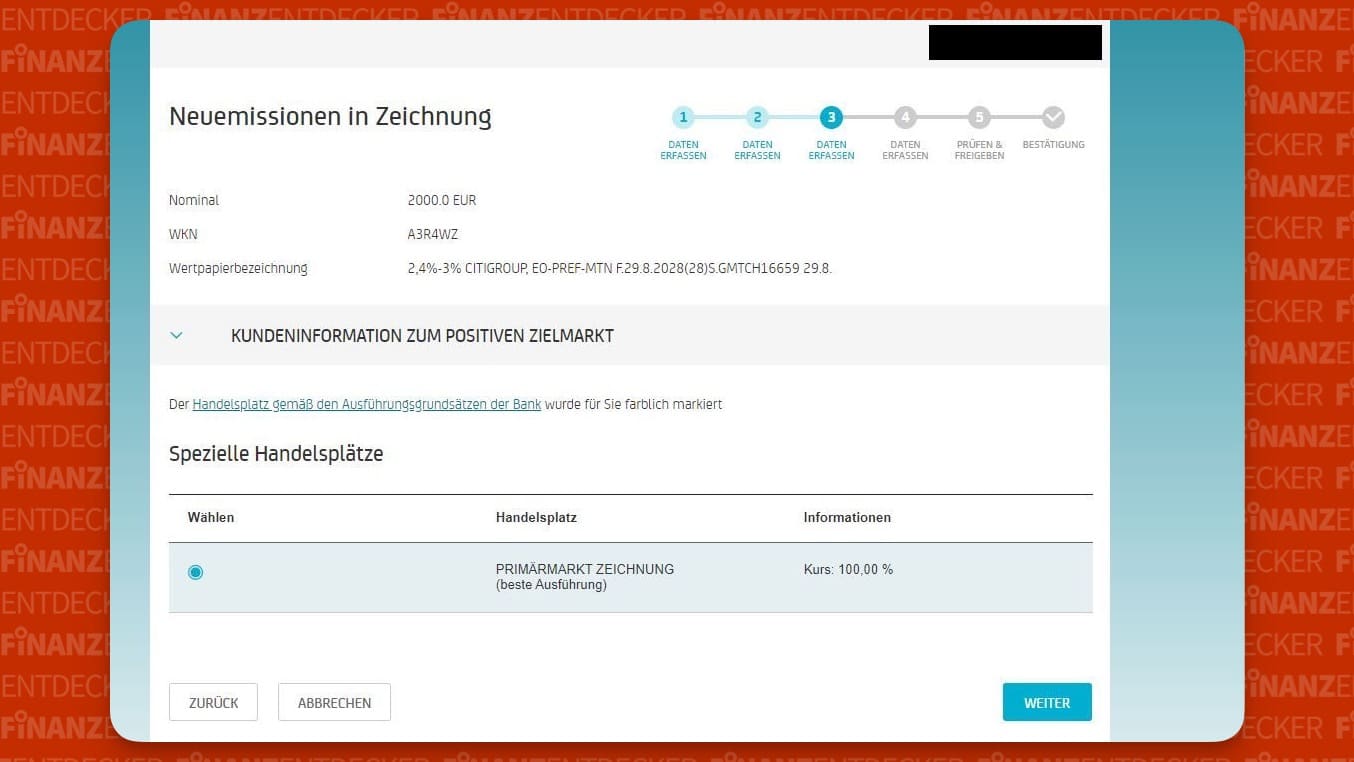Click the Weiter button

click(x=1047, y=702)
